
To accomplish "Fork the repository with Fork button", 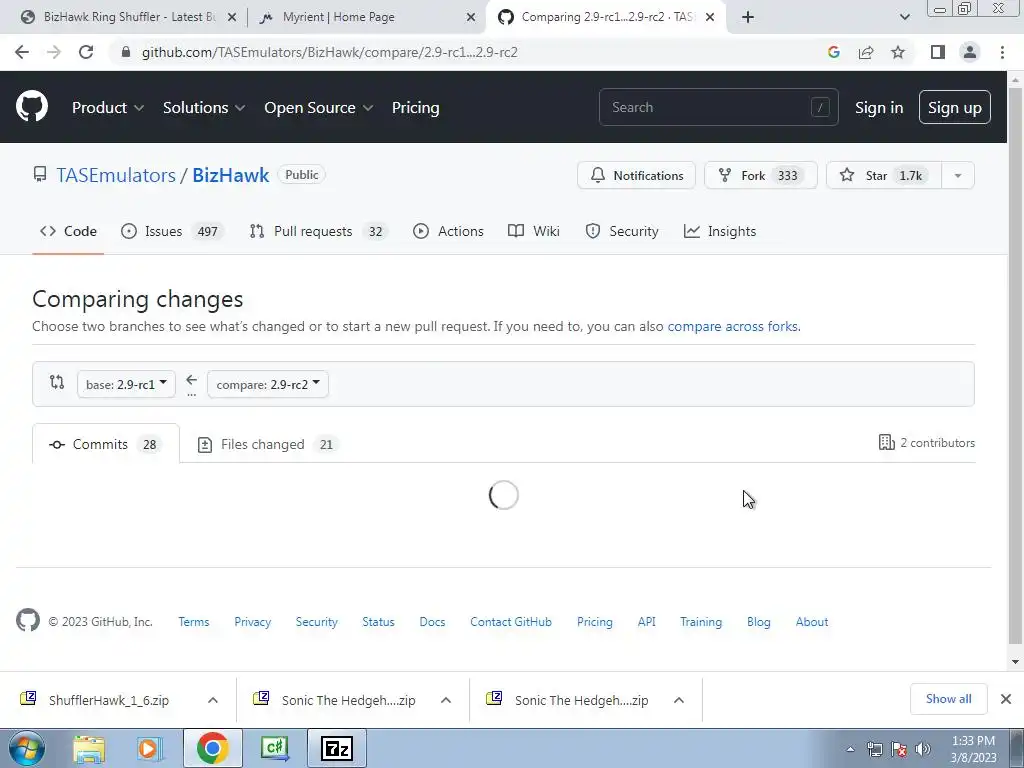I will (760, 175).
